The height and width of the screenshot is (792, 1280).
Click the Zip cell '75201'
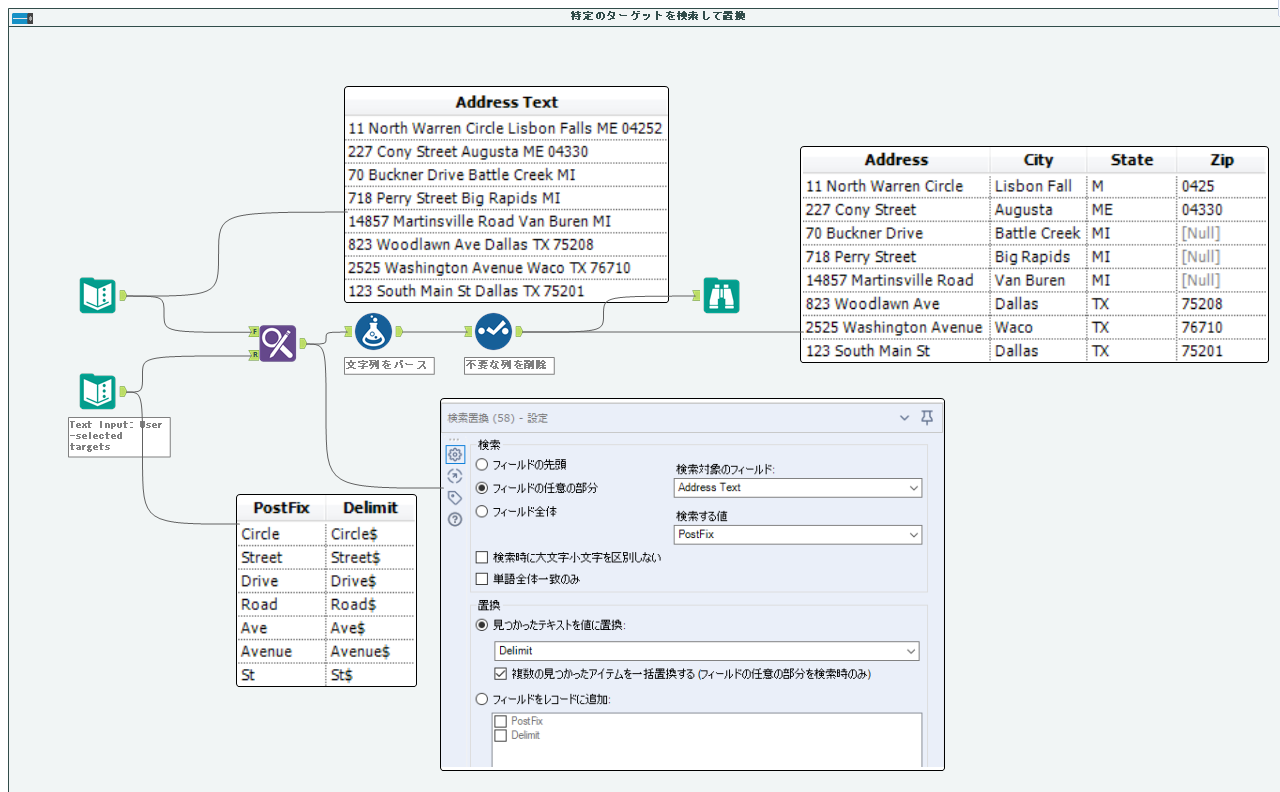1221,351
